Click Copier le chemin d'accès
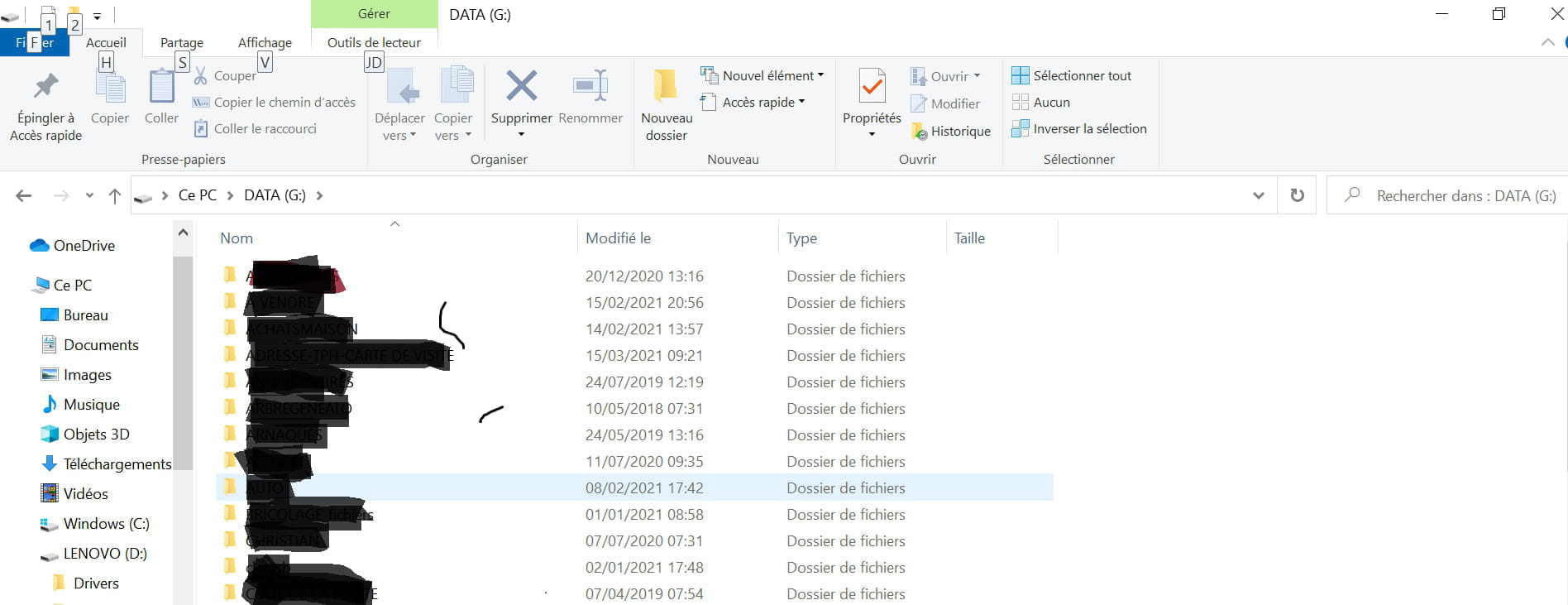Viewport: 1568px width, 605px height. [x=274, y=103]
